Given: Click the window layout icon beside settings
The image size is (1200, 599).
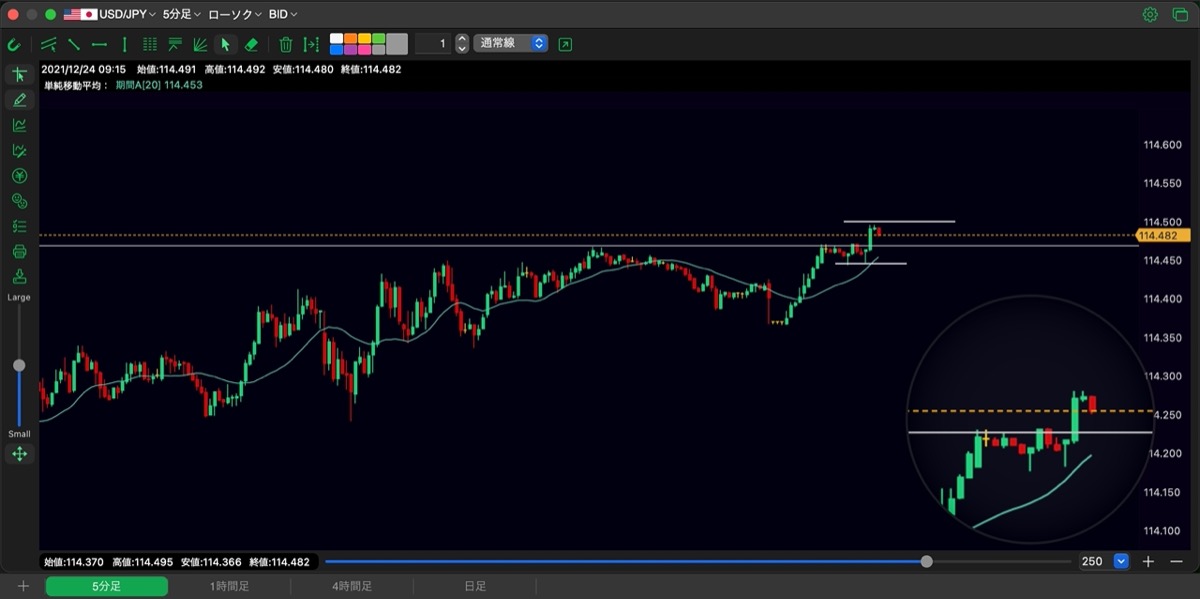Looking at the screenshot, I should [1178, 14].
